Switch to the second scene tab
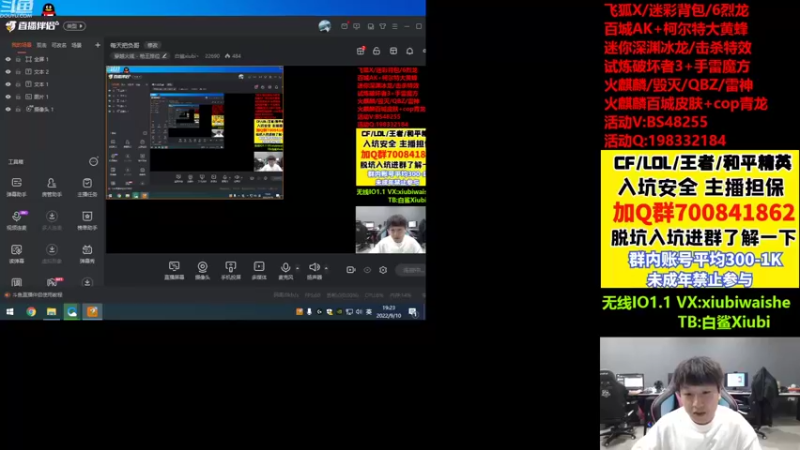Screen dimensions: 800x450 (x=42, y=45)
